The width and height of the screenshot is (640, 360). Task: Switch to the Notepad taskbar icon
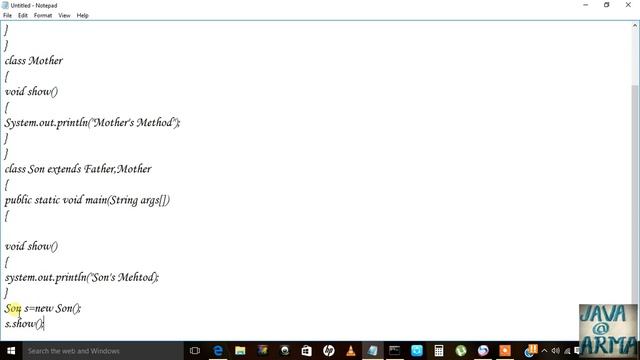point(373,351)
